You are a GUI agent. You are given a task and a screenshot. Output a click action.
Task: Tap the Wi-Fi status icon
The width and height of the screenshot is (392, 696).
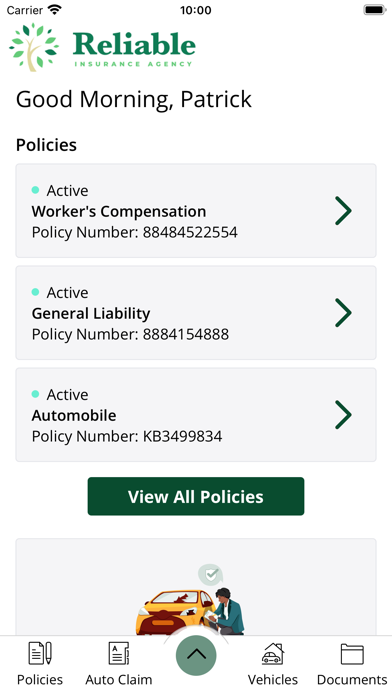pyautogui.click(x=55, y=9)
